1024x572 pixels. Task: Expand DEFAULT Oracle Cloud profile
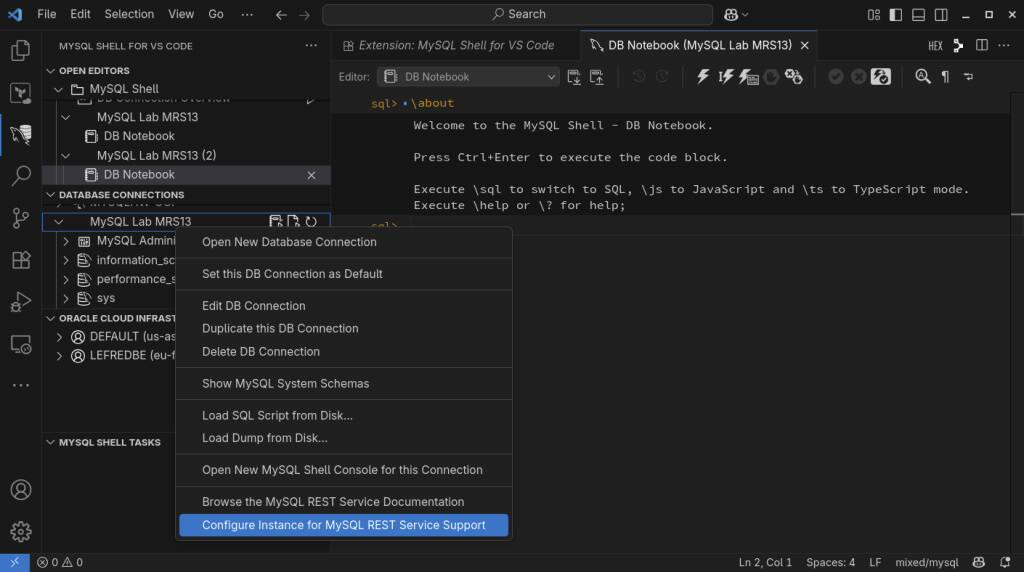click(59, 337)
